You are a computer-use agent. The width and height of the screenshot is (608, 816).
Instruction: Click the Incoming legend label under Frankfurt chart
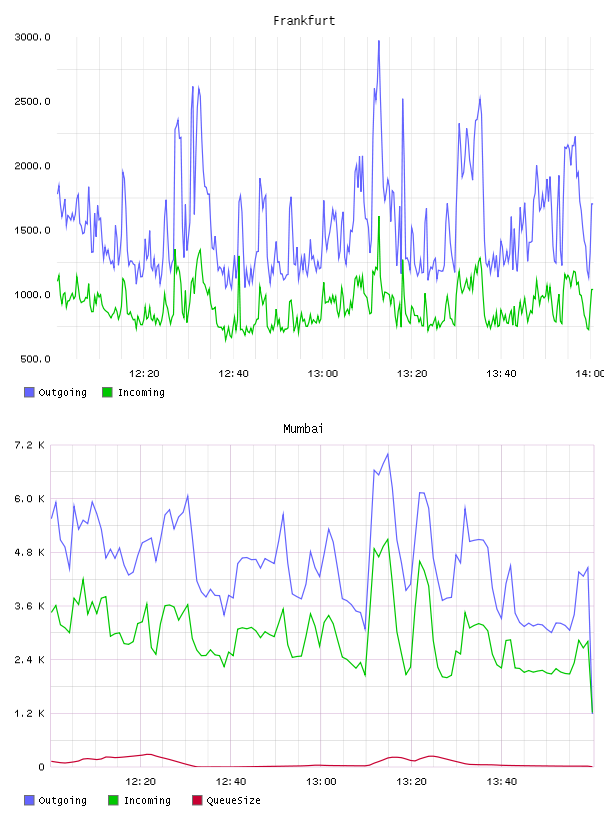pos(141,392)
